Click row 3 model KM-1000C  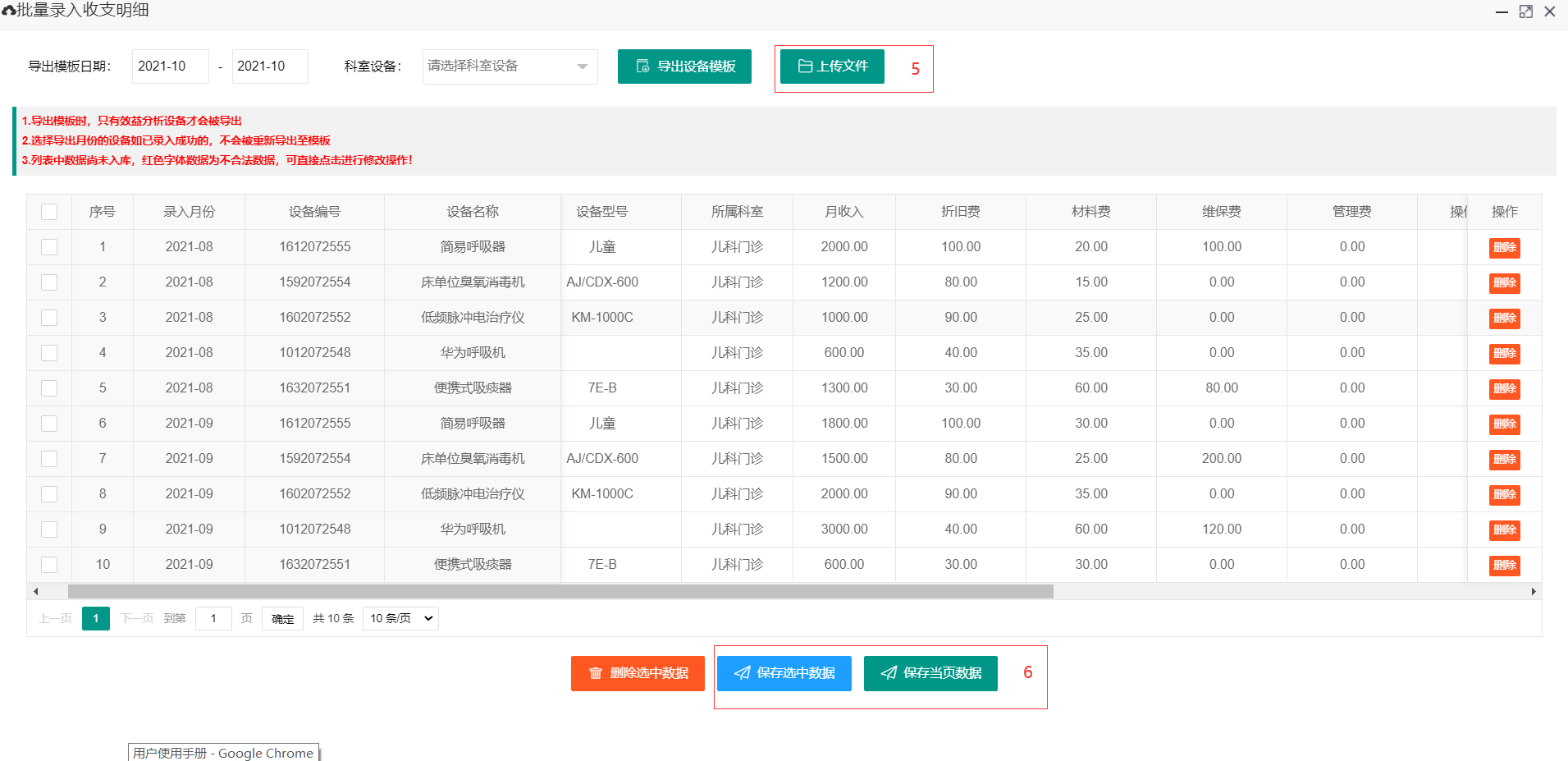point(602,318)
